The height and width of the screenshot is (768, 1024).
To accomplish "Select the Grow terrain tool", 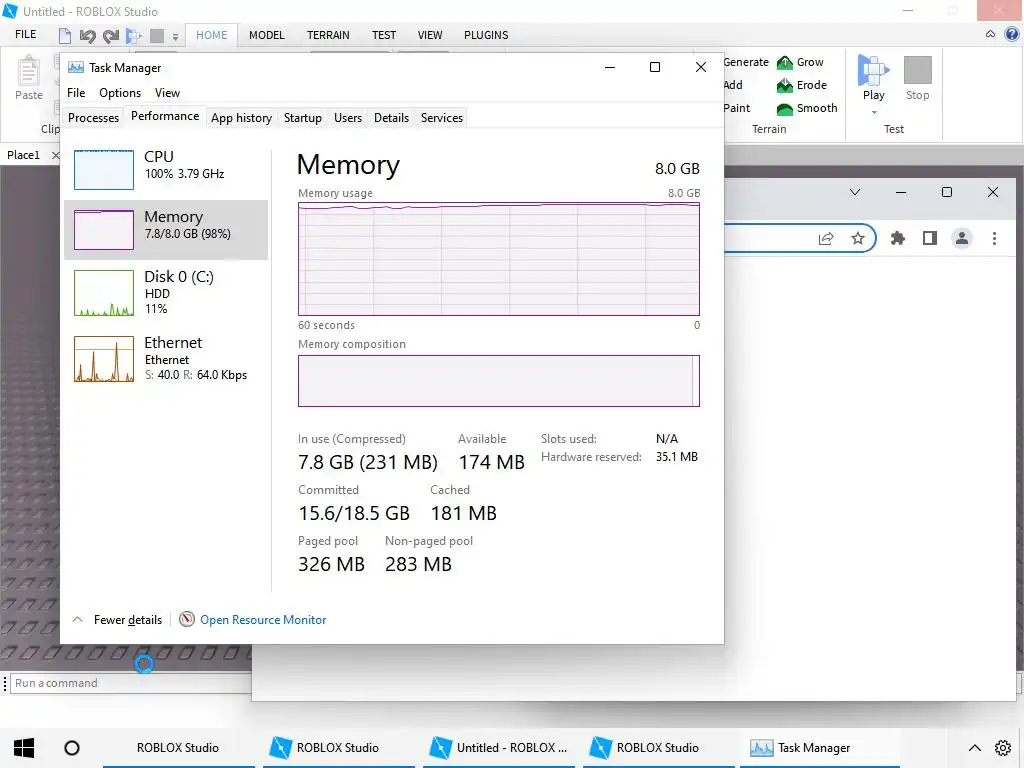I will [801, 62].
